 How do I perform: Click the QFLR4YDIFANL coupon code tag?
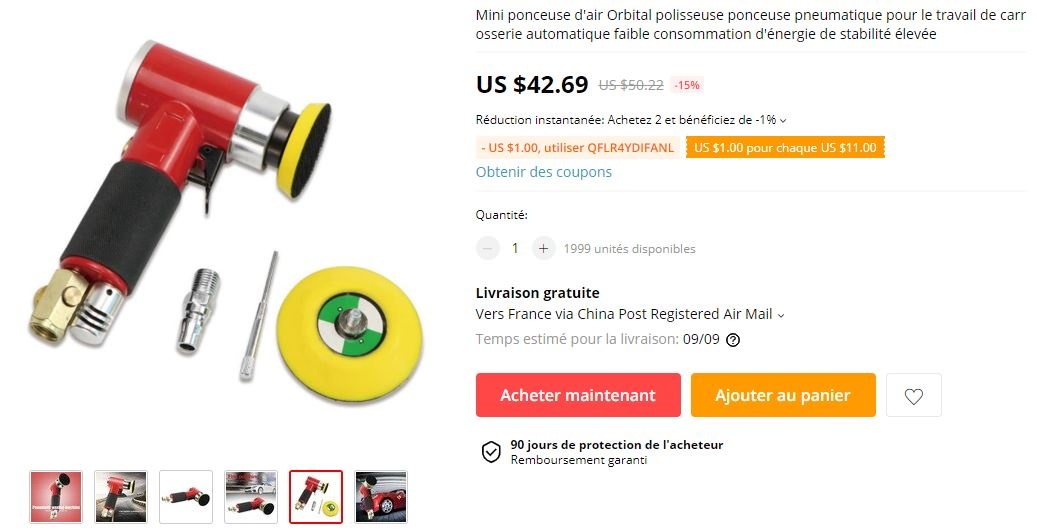[x=577, y=148]
